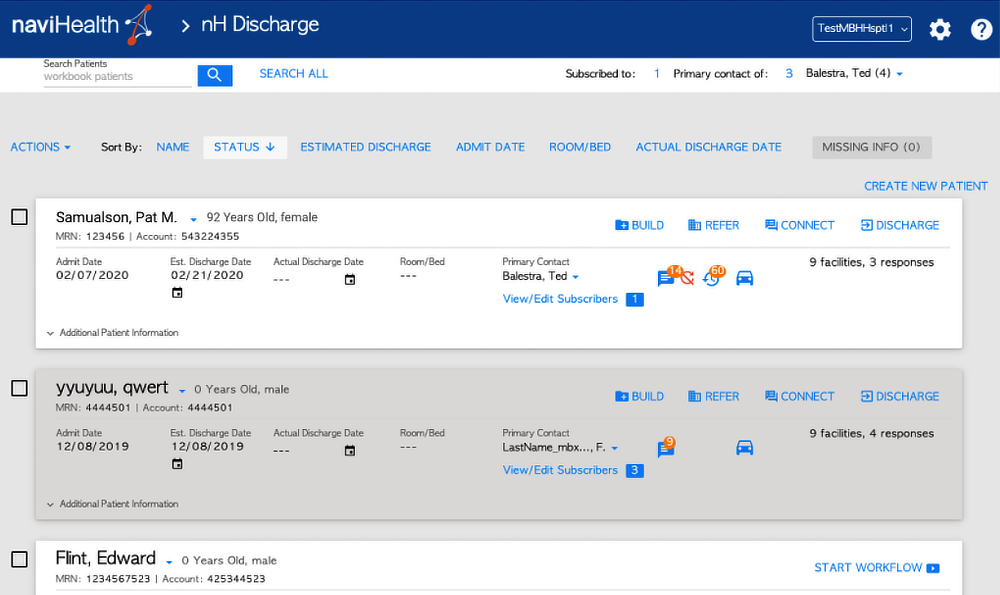Image resolution: width=1000 pixels, height=595 pixels.
Task: Click "9 facilities, 4 responses" text
Action: pos(872,434)
